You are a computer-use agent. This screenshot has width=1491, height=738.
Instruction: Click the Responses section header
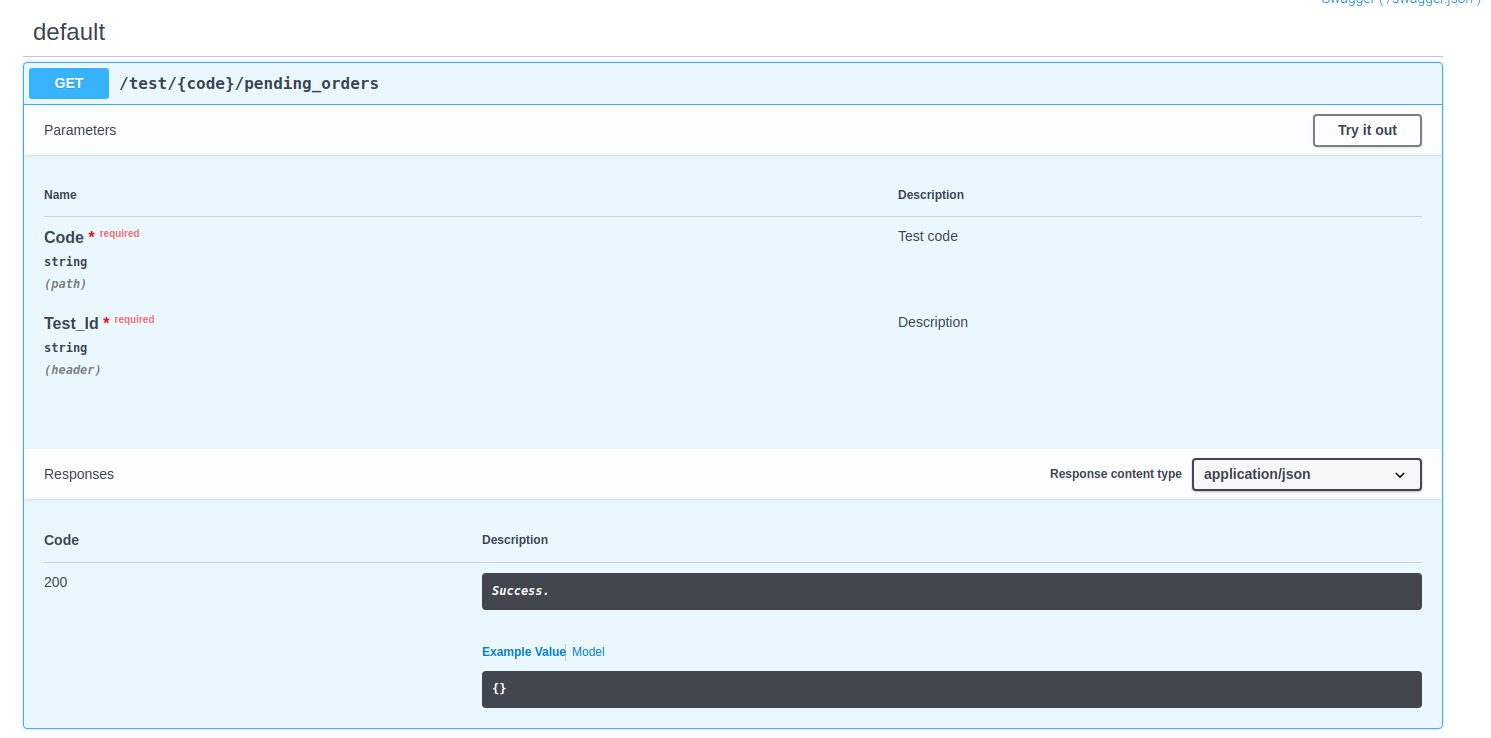(x=78, y=474)
